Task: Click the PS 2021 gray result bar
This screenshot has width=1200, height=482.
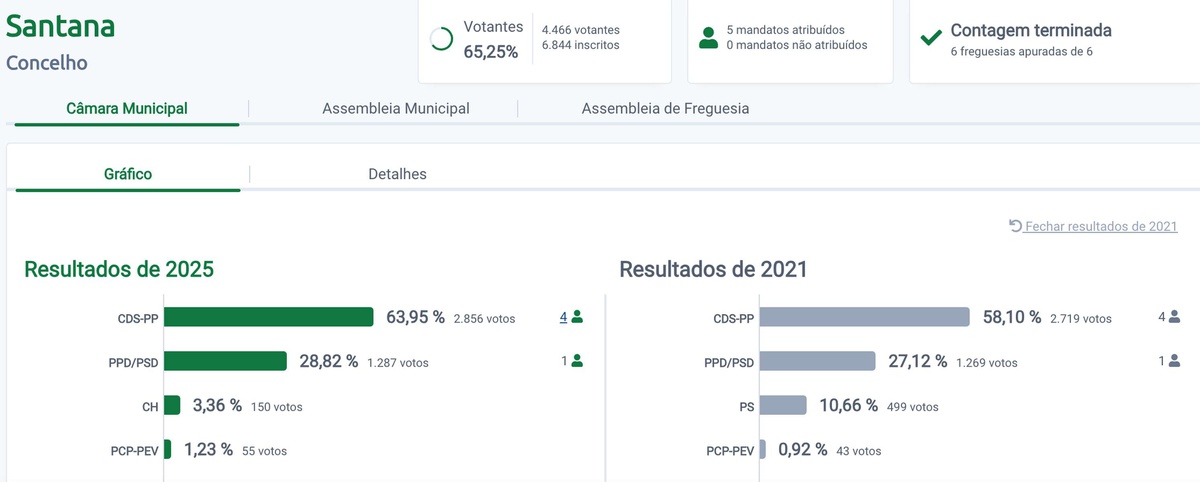Action: click(783, 405)
